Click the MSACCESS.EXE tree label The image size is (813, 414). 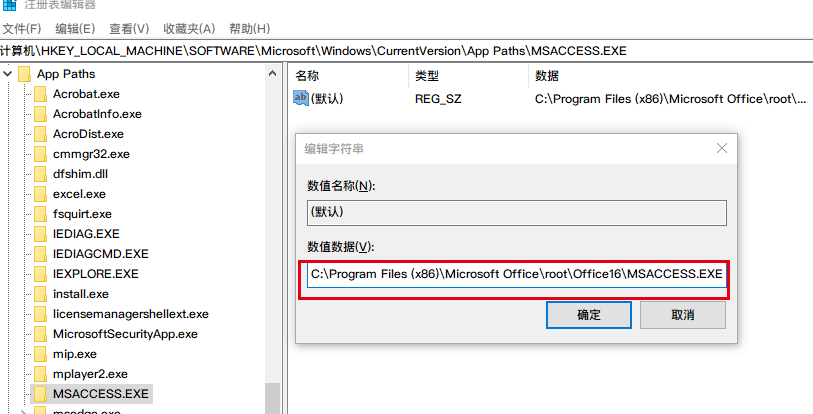(101, 394)
